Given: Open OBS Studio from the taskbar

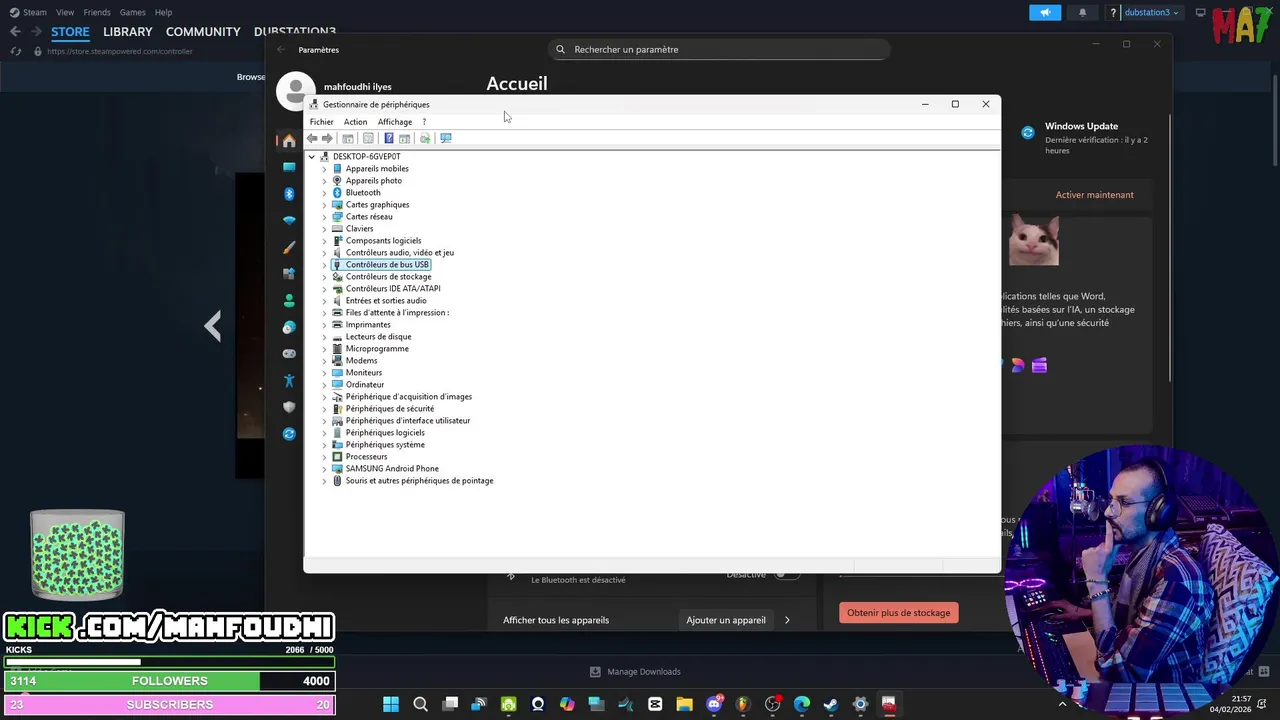Looking at the screenshot, I should (x=772, y=704).
